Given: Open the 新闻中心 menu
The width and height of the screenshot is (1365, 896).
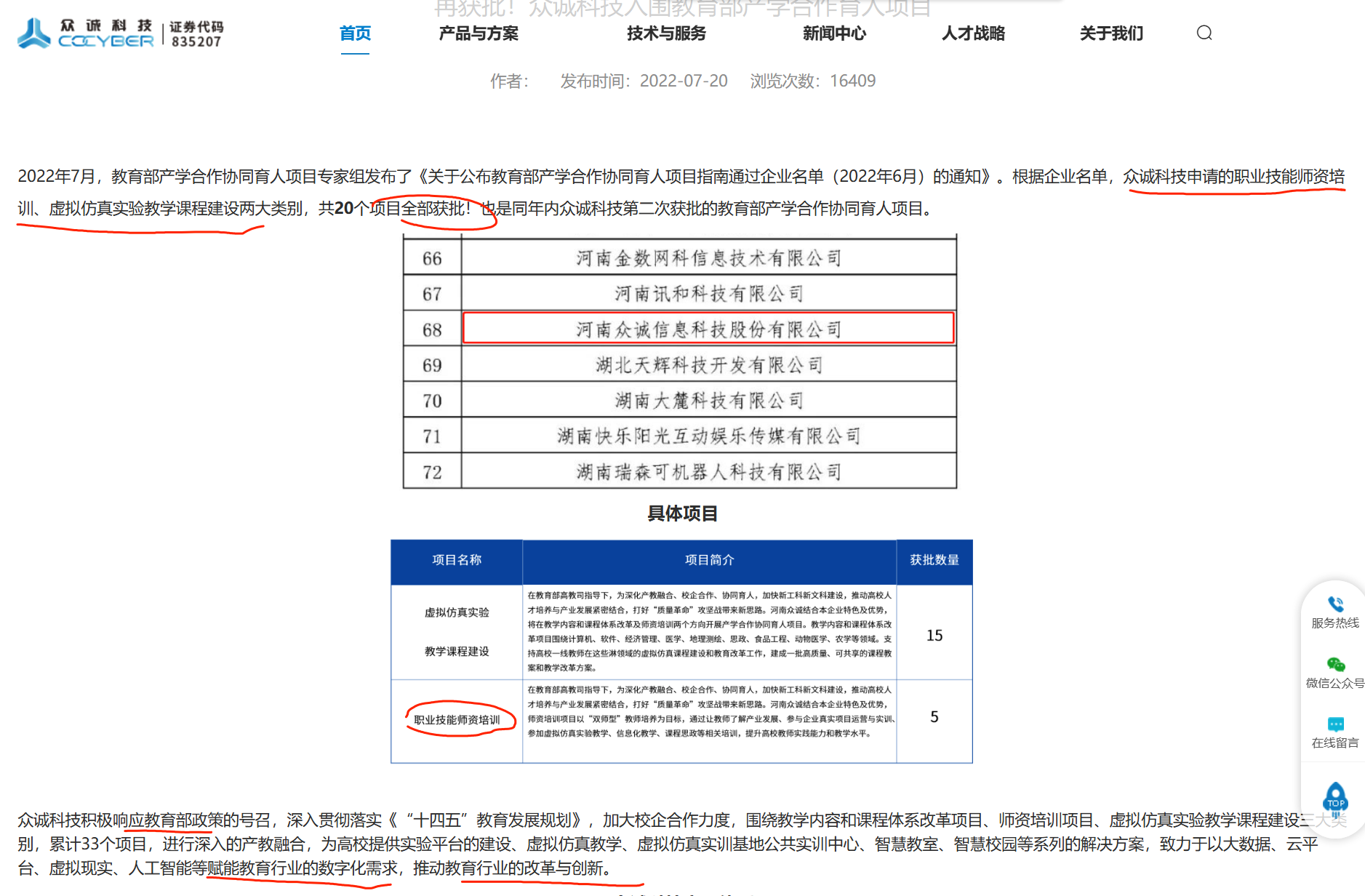Looking at the screenshot, I should pos(834,33).
